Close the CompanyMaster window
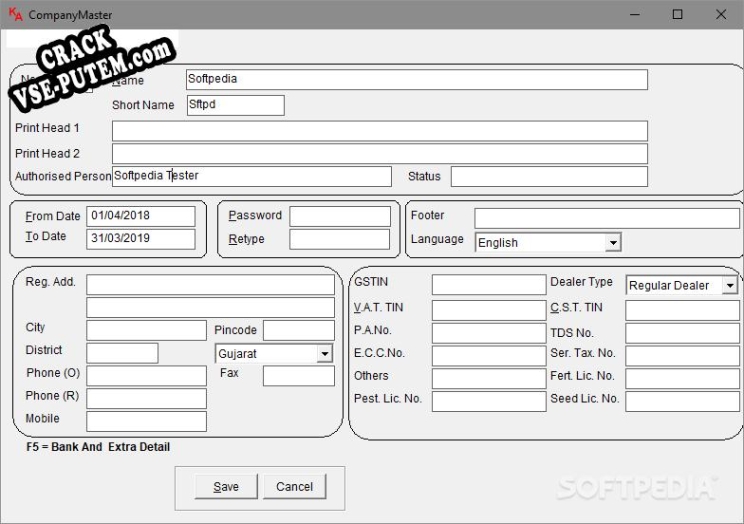The image size is (744, 524). pos(721,14)
